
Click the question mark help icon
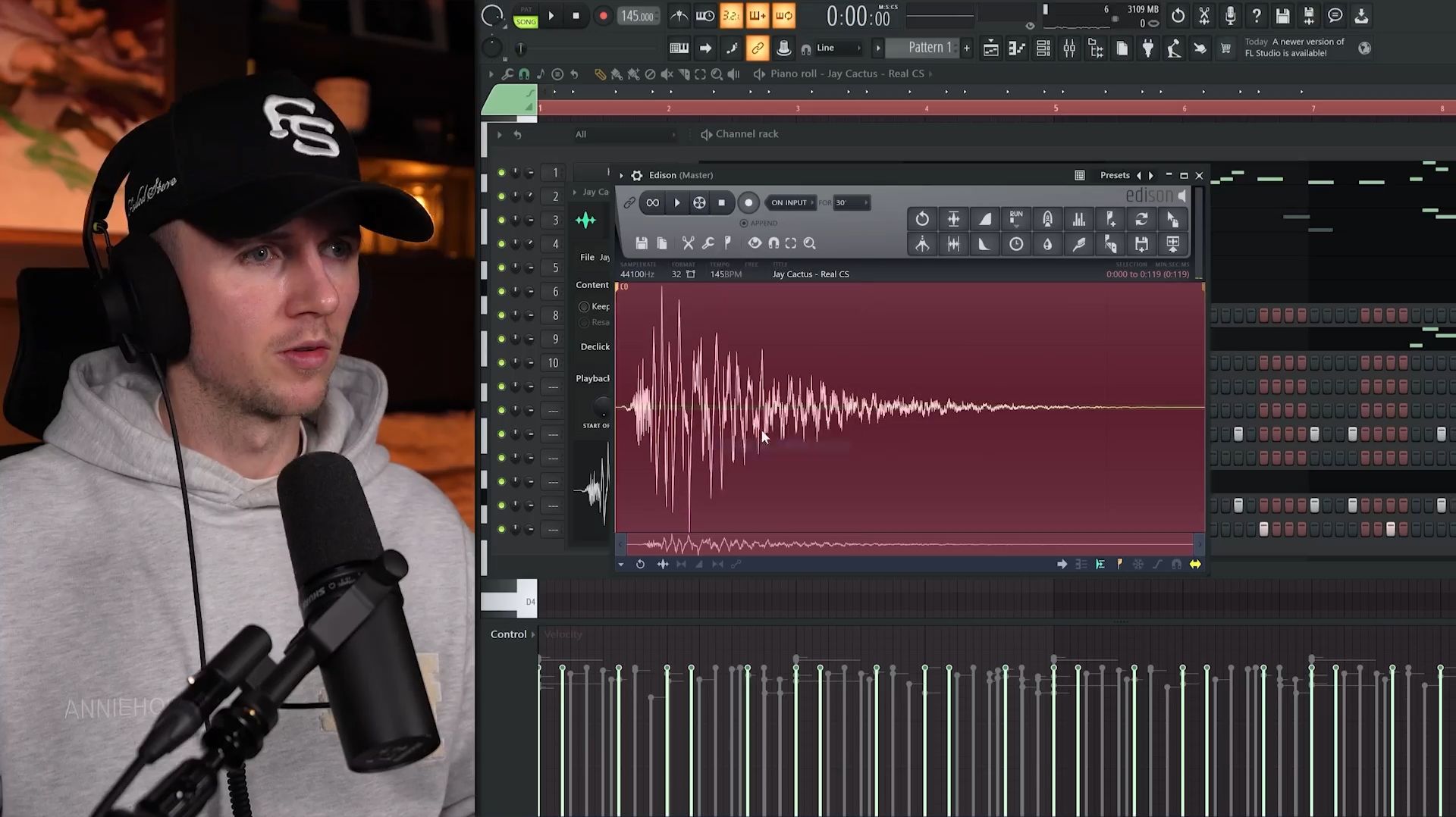pyautogui.click(x=1257, y=15)
